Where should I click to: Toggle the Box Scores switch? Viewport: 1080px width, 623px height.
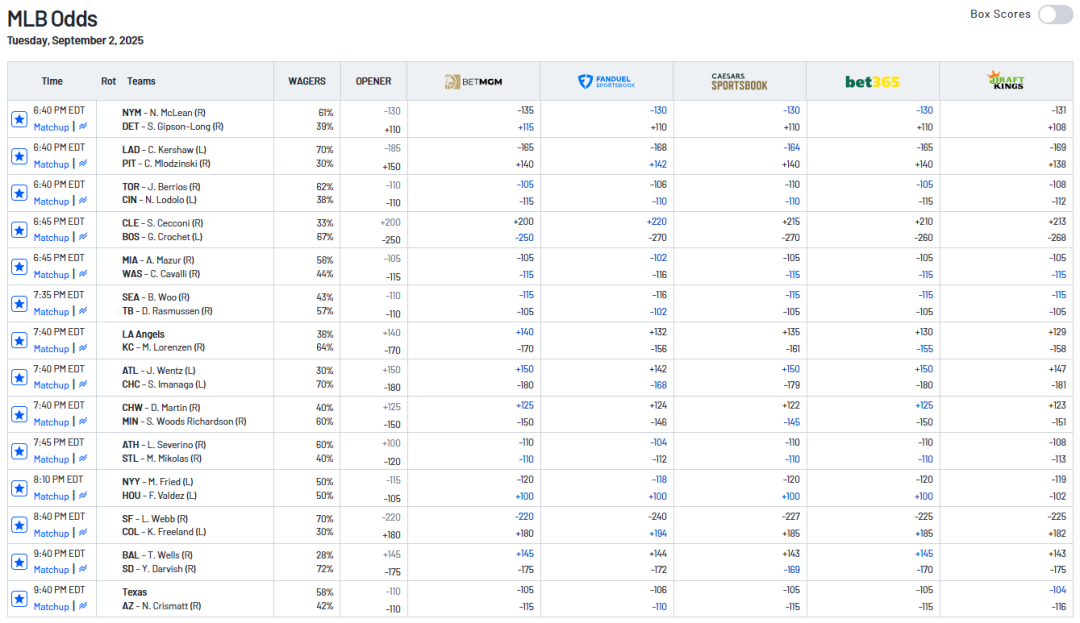1054,15
